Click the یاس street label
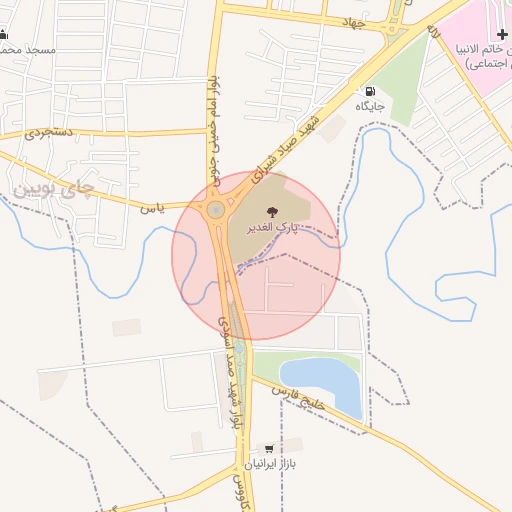The image size is (512, 512). pyautogui.click(x=152, y=209)
